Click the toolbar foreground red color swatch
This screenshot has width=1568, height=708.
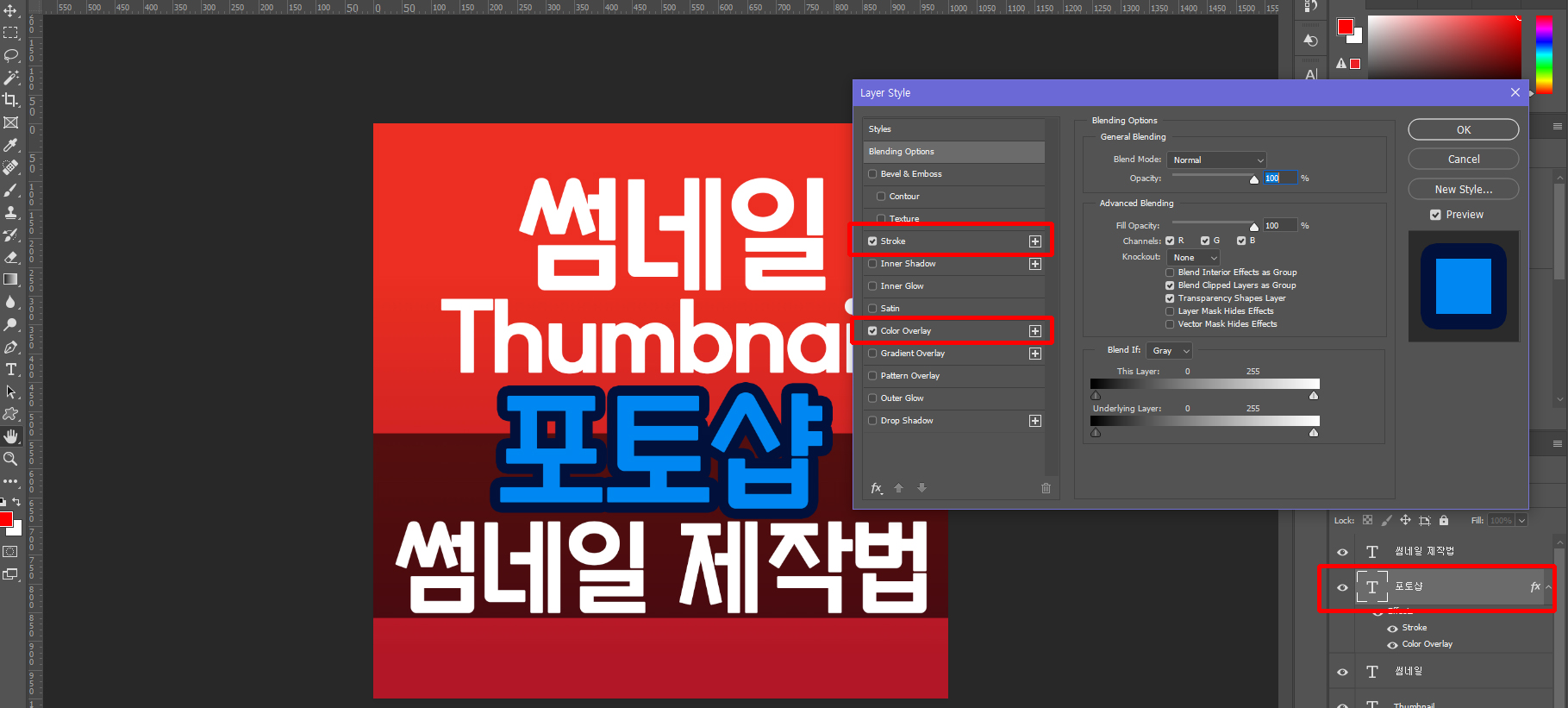(x=5, y=518)
